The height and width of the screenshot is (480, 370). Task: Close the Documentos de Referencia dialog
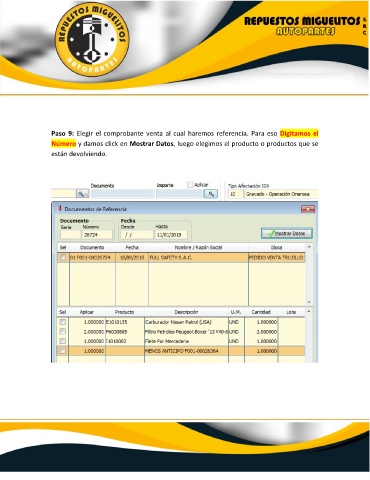[308, 209]
